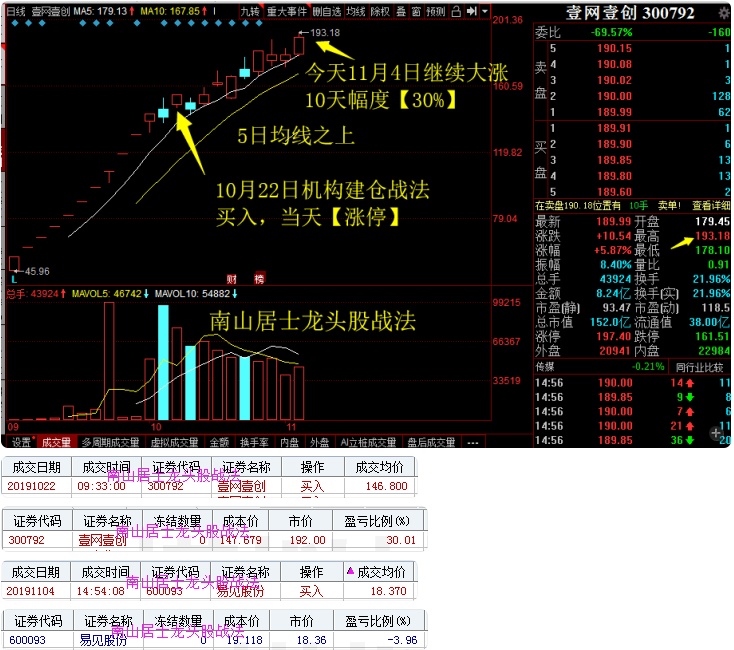The width and height of the screenshot is (734, 650).
Task: Click the arrow-to-bar icon in chart toolbar
Action: coord(471,12)
